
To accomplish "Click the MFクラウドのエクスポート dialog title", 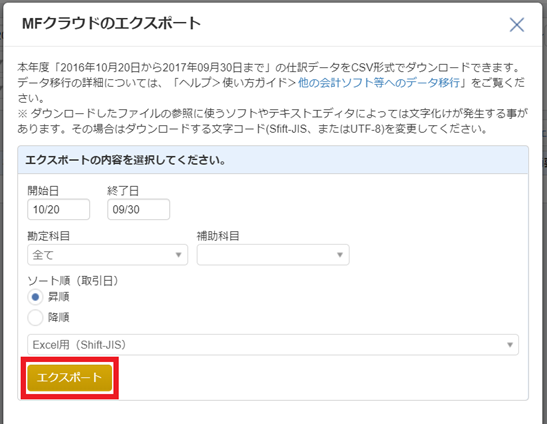I will [111, 24].
